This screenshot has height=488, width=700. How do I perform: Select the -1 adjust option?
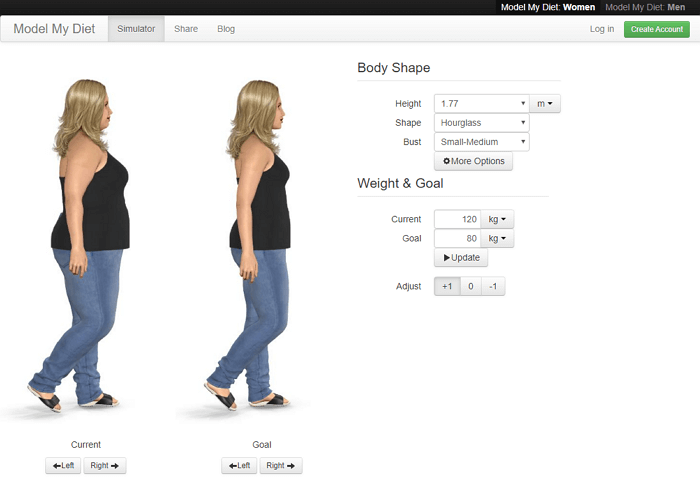click(493, 287)
